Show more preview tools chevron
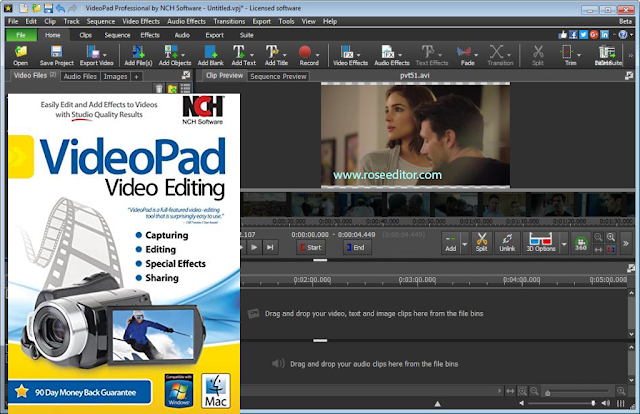The width and height of the screenshot is (640, 414). [626, 243]
